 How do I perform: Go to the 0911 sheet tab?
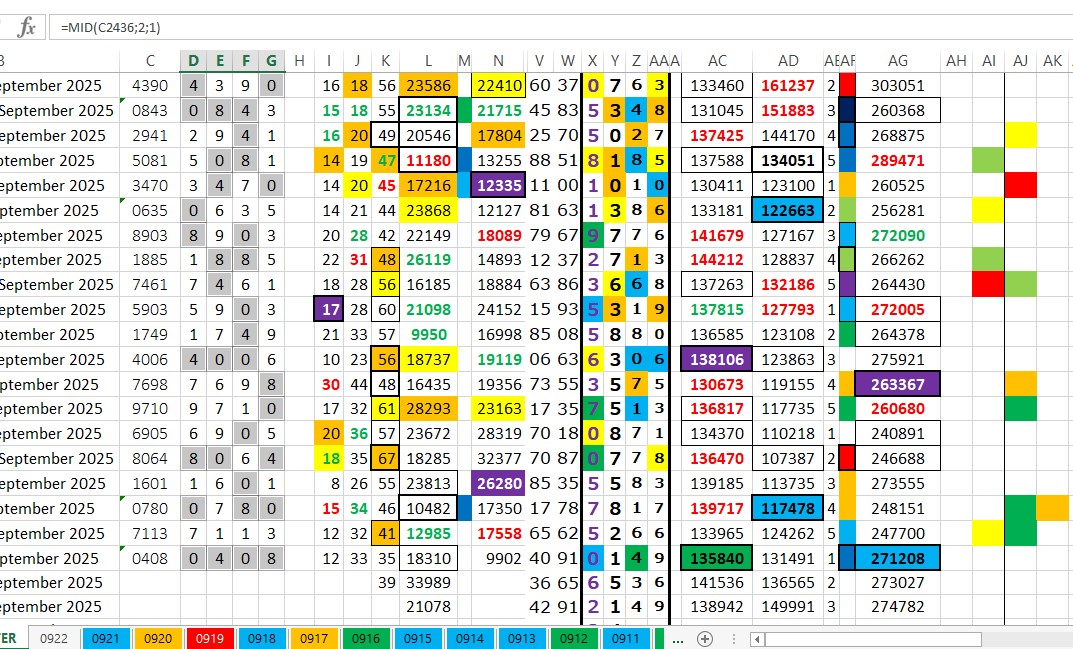pos(625,638)
